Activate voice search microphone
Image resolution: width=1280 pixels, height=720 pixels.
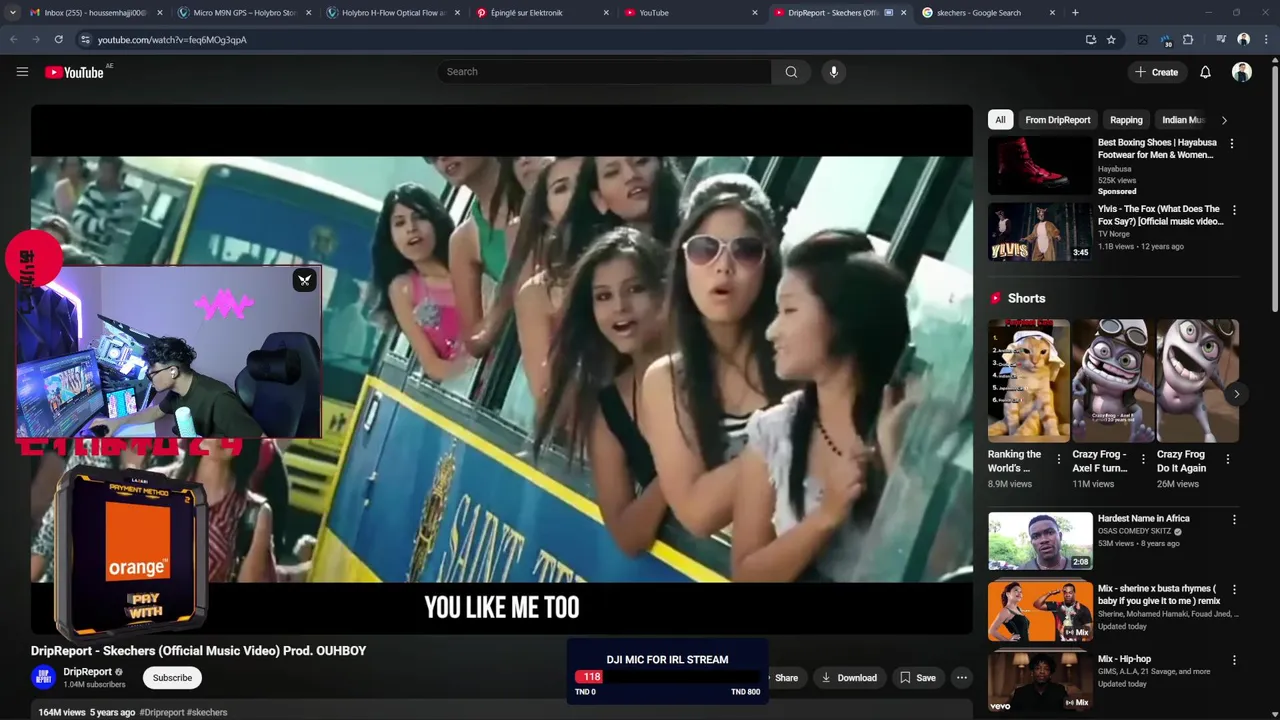[834, 72]
